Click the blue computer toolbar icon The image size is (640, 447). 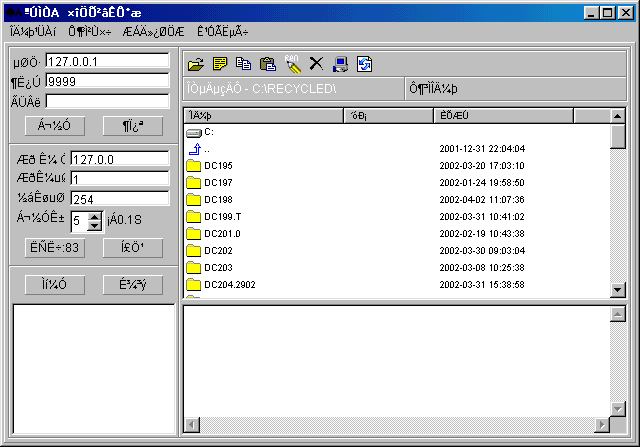(341, 64)
